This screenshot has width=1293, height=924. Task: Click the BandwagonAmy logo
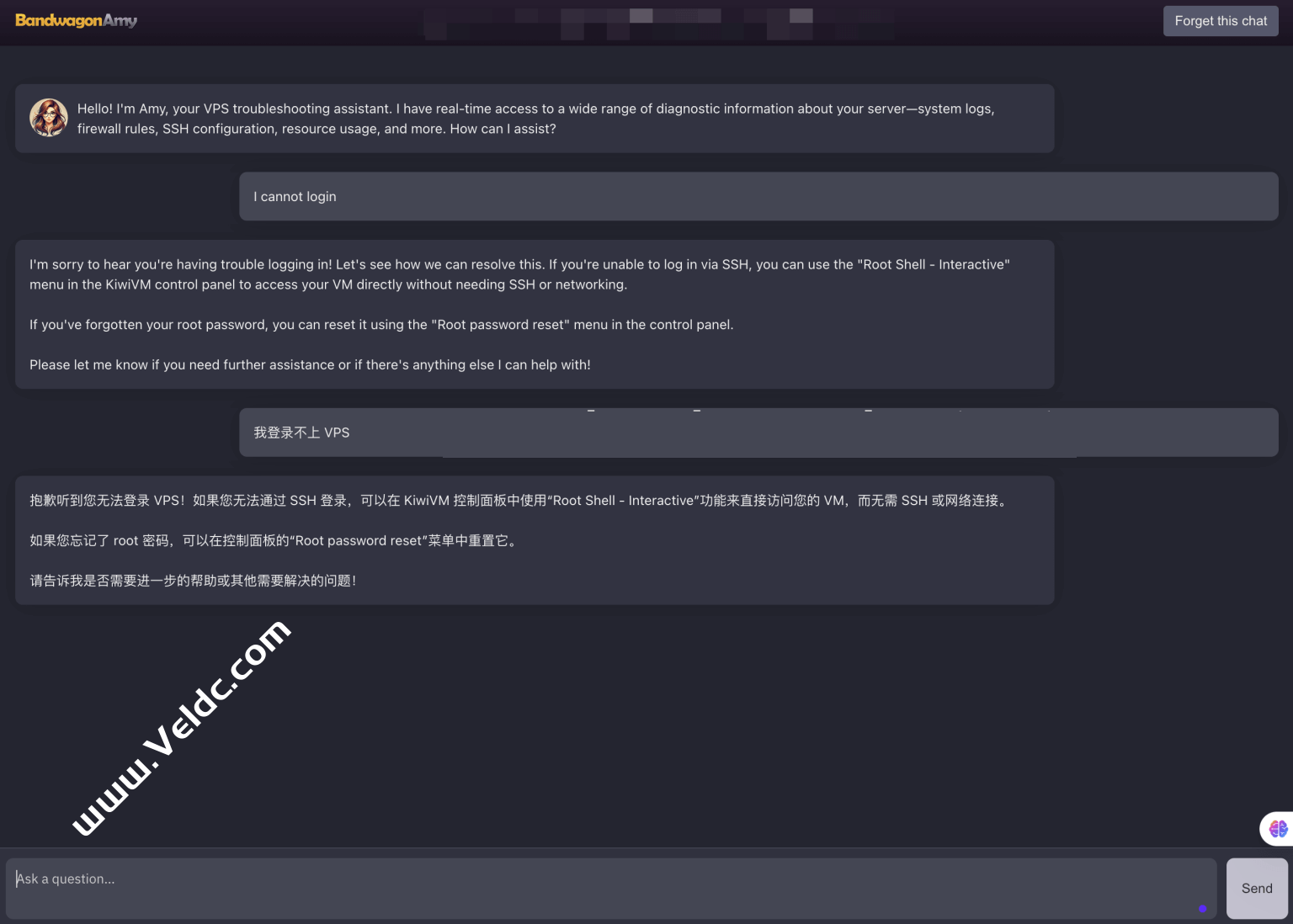pyautogui.click(x=76, y=20)
